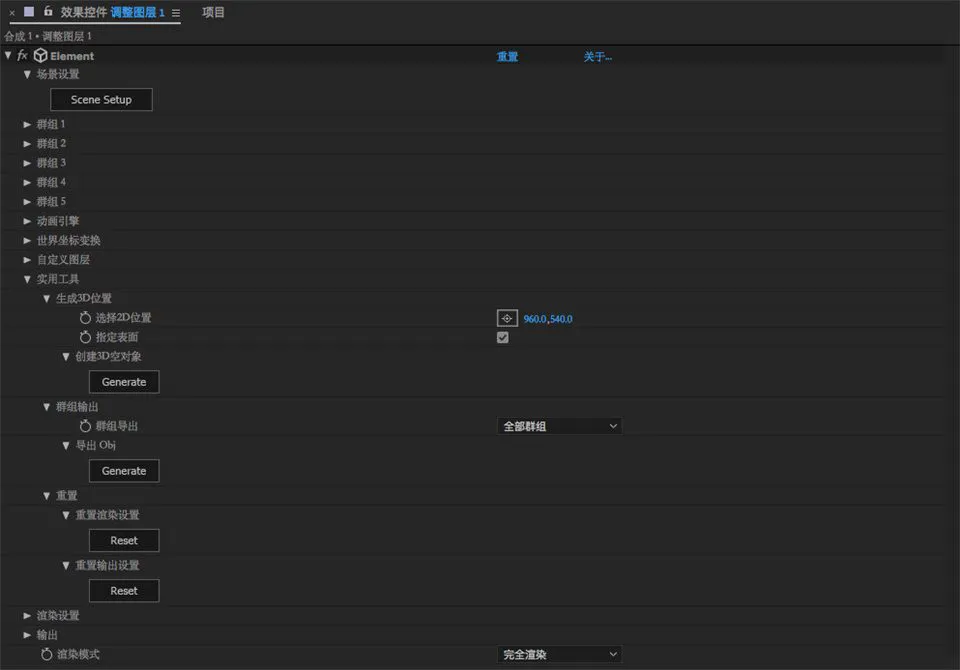This screenshot has height=670, width=960.
Task: Click the Scene Setup button
Action: 101,100
